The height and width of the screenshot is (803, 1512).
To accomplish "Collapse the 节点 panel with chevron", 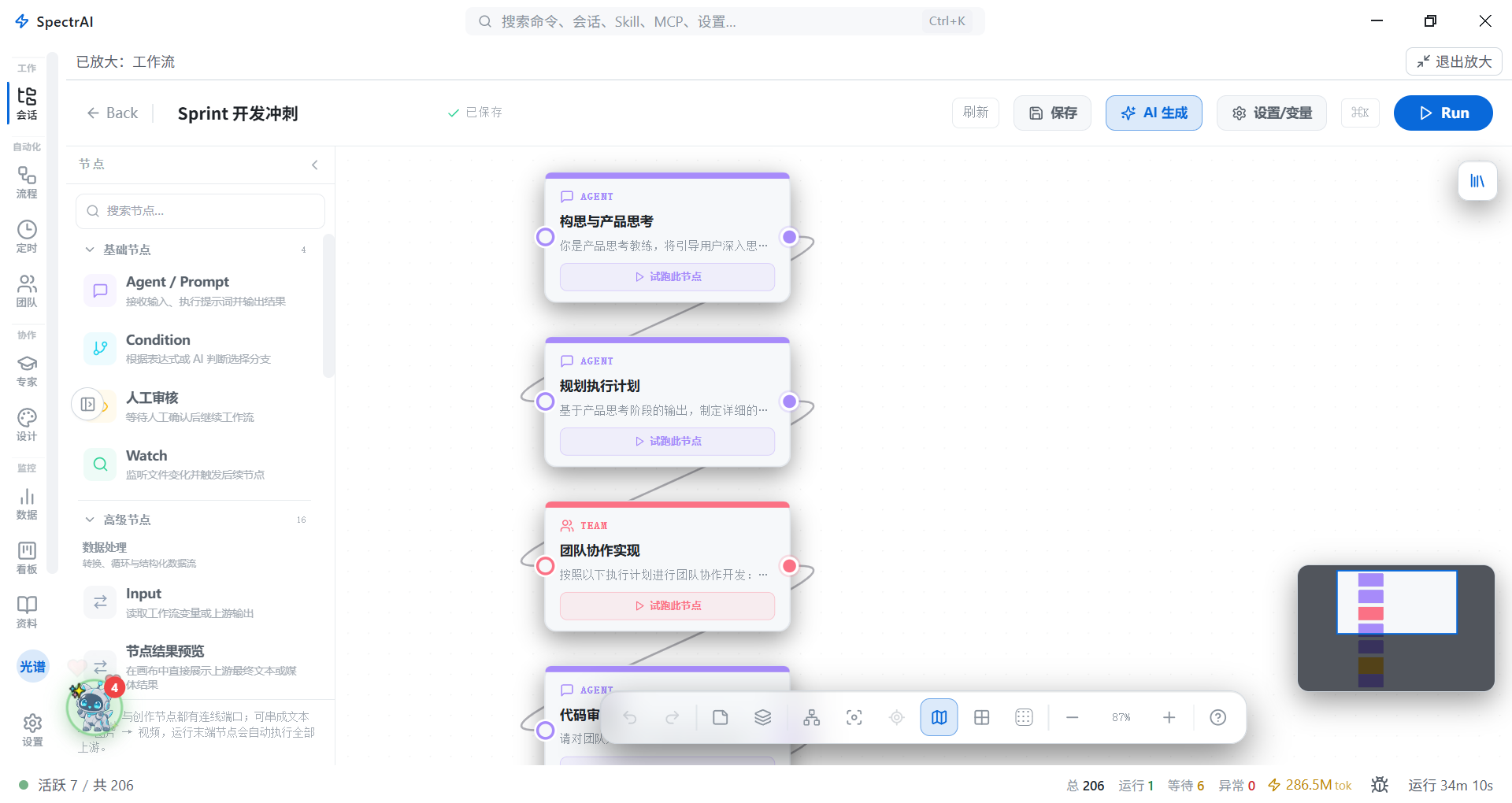I will coord(315,165).
